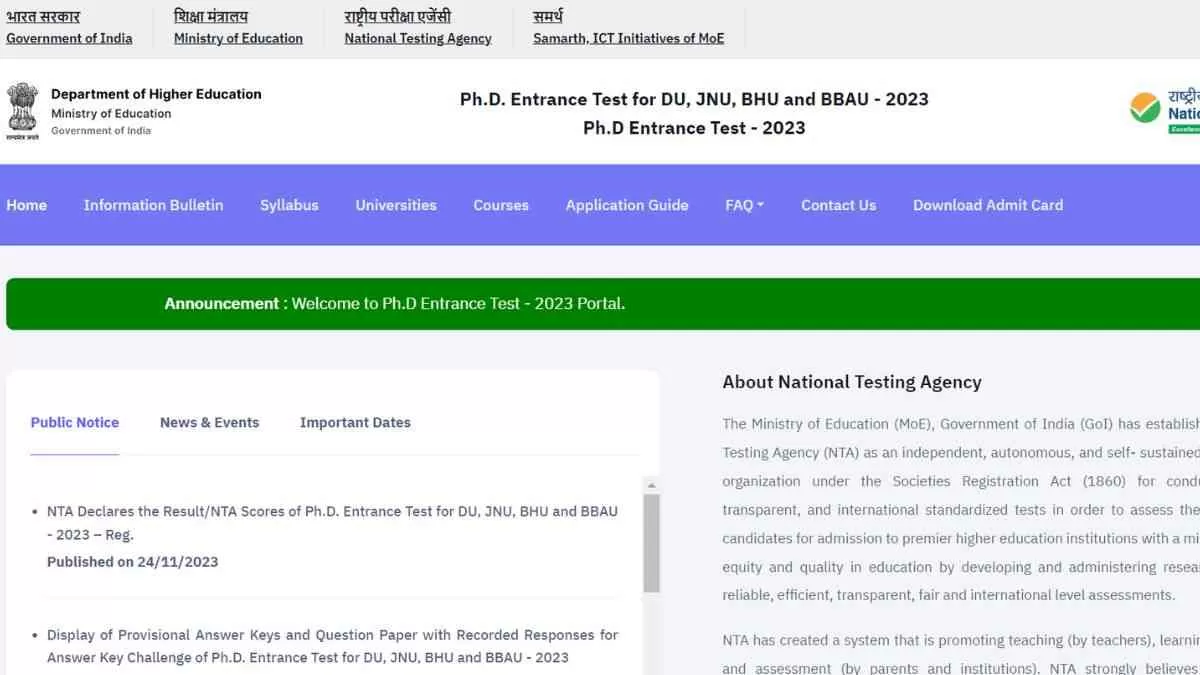Open the Application Guide page

(x=627, y=205)
